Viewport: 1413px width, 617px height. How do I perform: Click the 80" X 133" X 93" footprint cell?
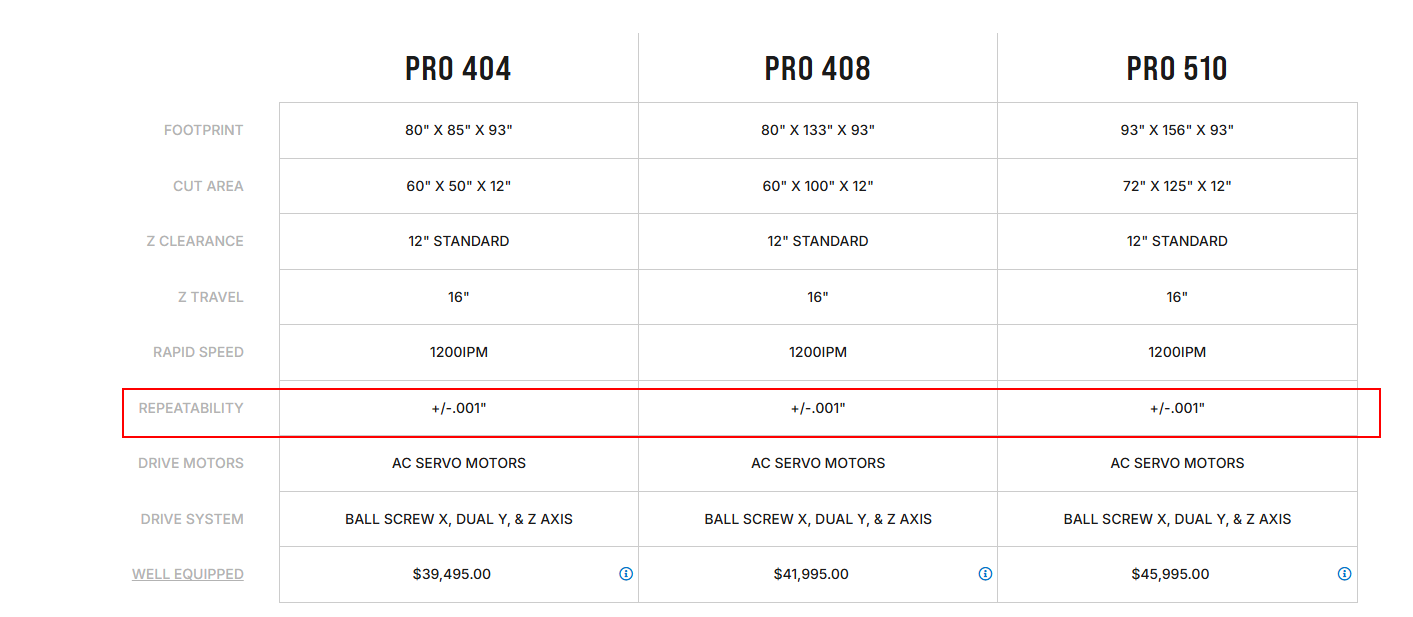(x=817, y=130)
